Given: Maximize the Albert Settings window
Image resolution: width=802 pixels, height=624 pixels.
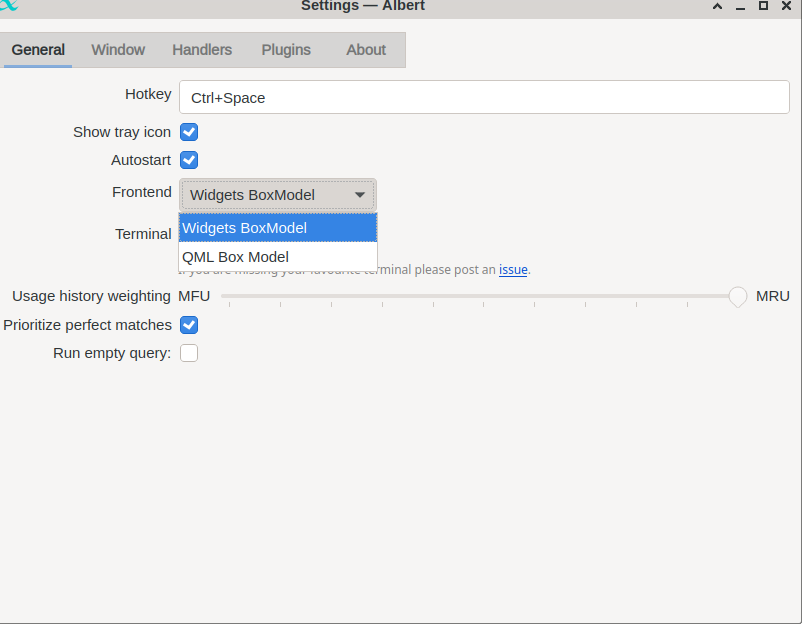Looking at the screenshot, I should pos(761,7).
